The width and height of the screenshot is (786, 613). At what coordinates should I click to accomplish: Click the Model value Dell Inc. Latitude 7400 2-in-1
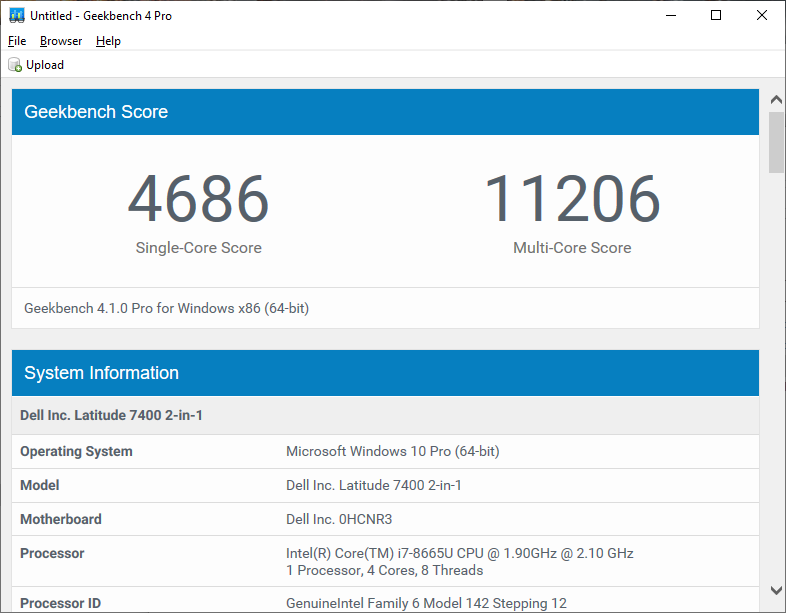pos(373,485)
